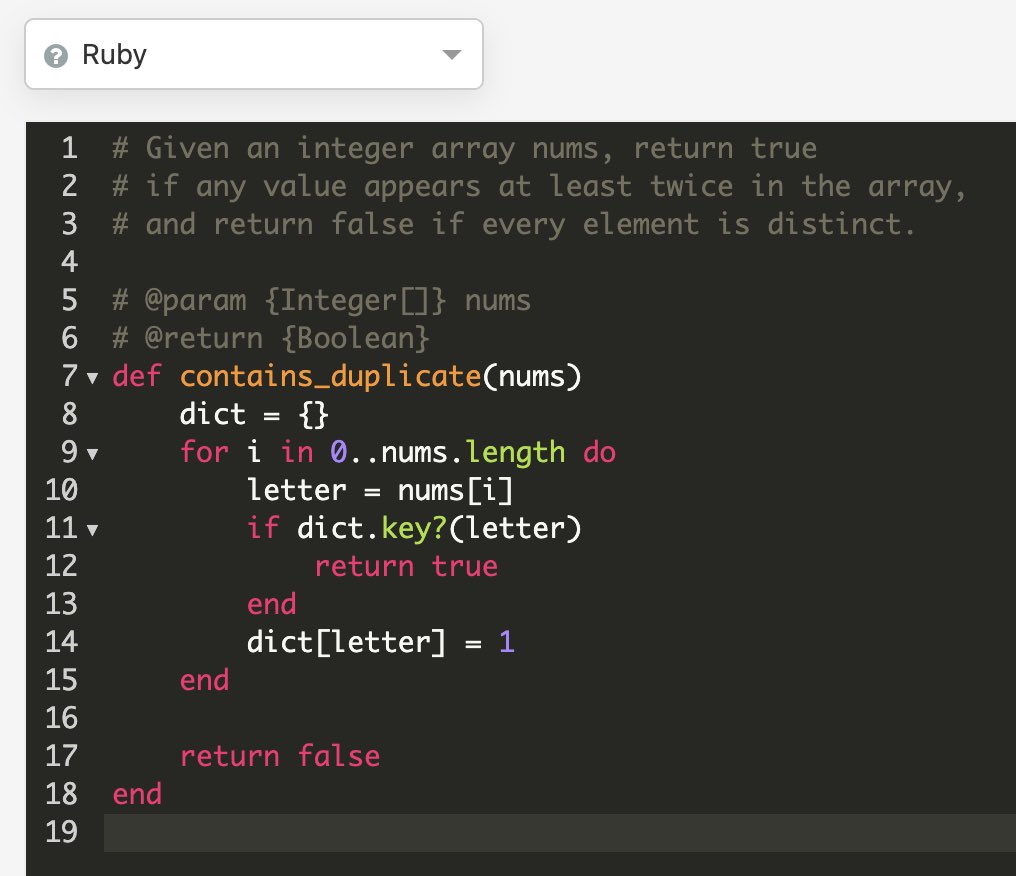Click the comment 'if any value appears'
Viewport: 1016px width, 876px height.
(x=313, y=187)
